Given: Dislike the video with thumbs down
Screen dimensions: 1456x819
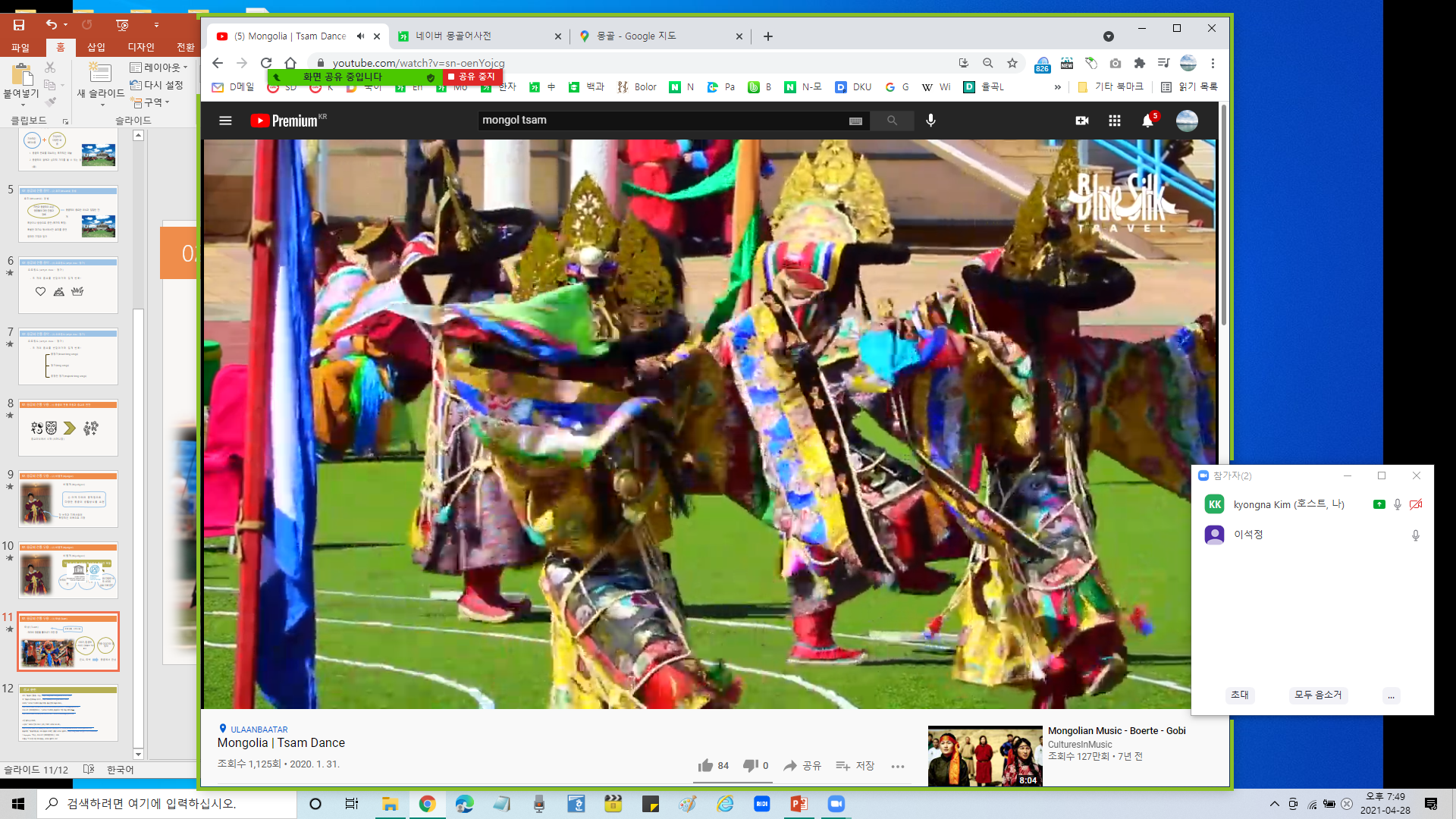Looking at the screenshot, I should [756, 766].
